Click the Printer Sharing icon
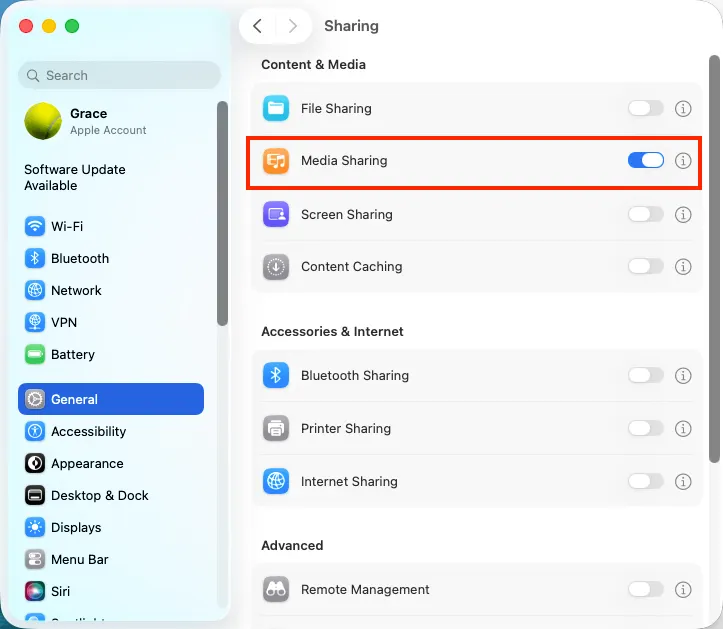 pyautogui.click(x=276, y=428)
